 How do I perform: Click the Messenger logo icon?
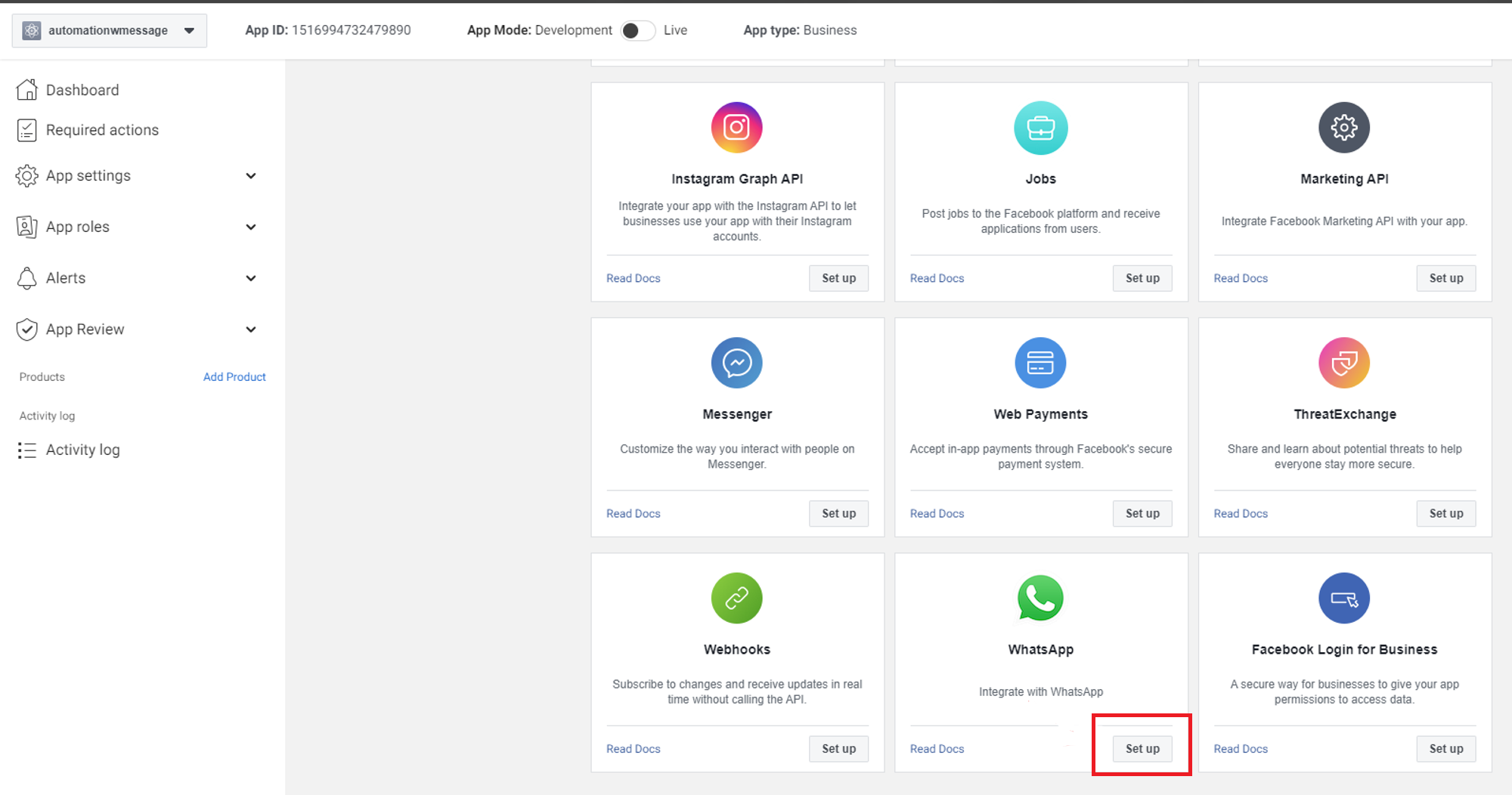736,363
